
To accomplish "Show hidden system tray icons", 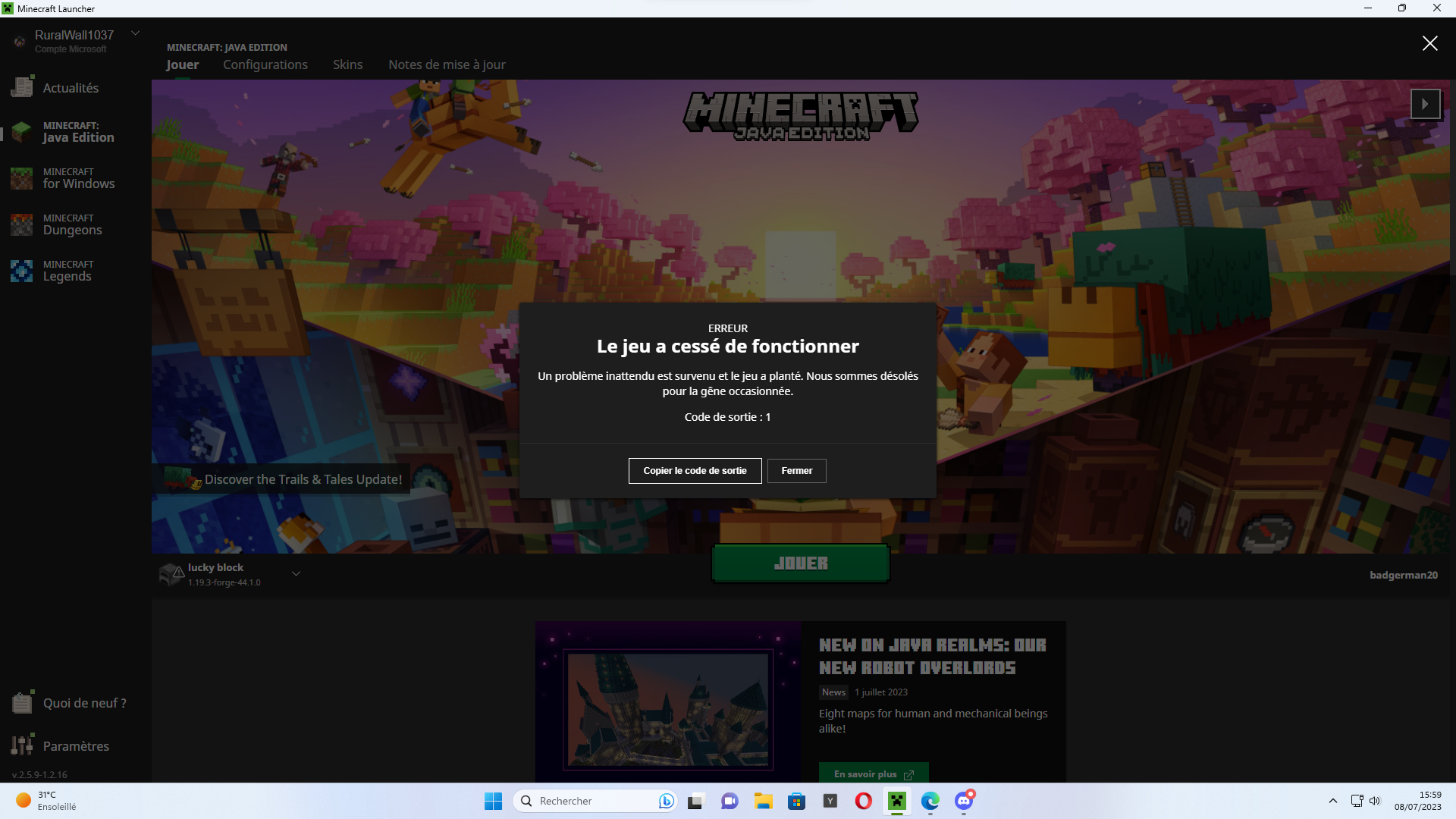I will 1332,802.
